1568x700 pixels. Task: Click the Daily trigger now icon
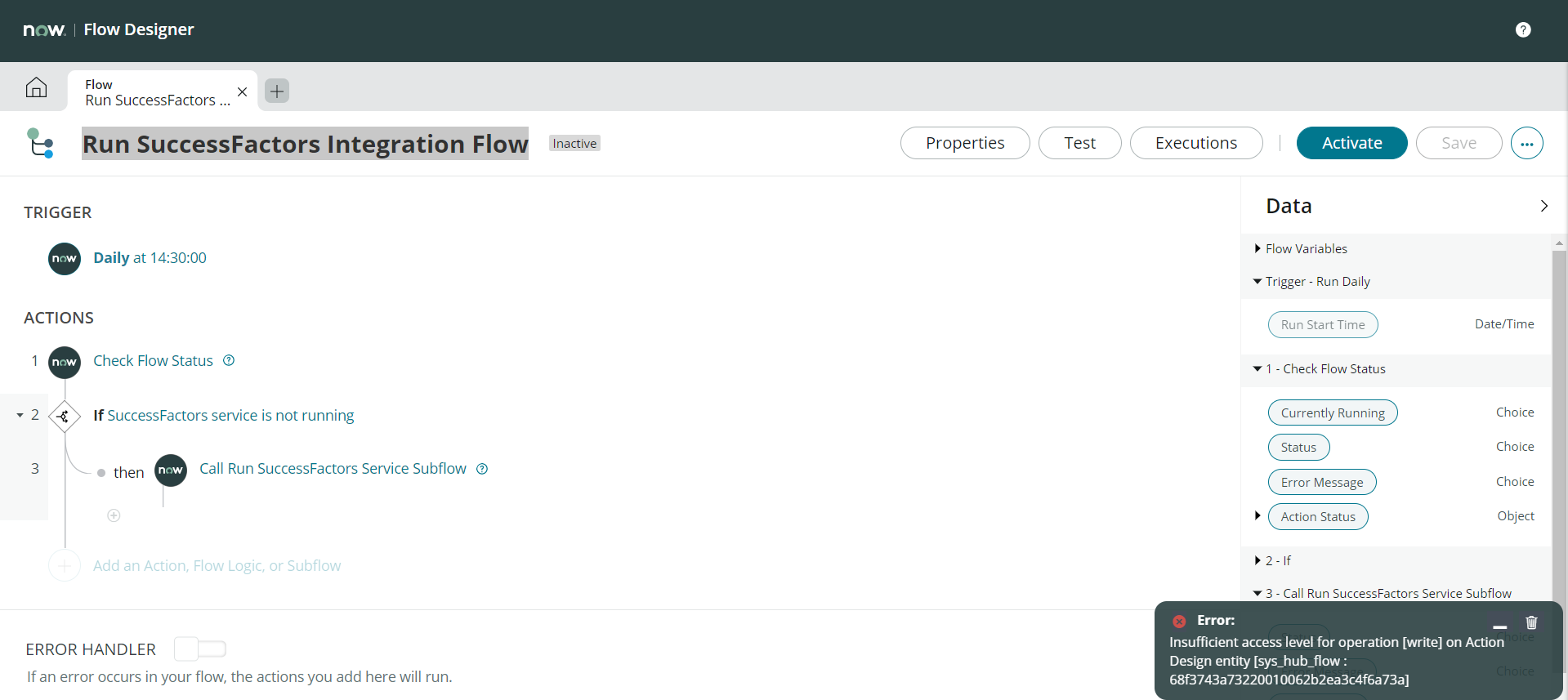tap(65, 259)
